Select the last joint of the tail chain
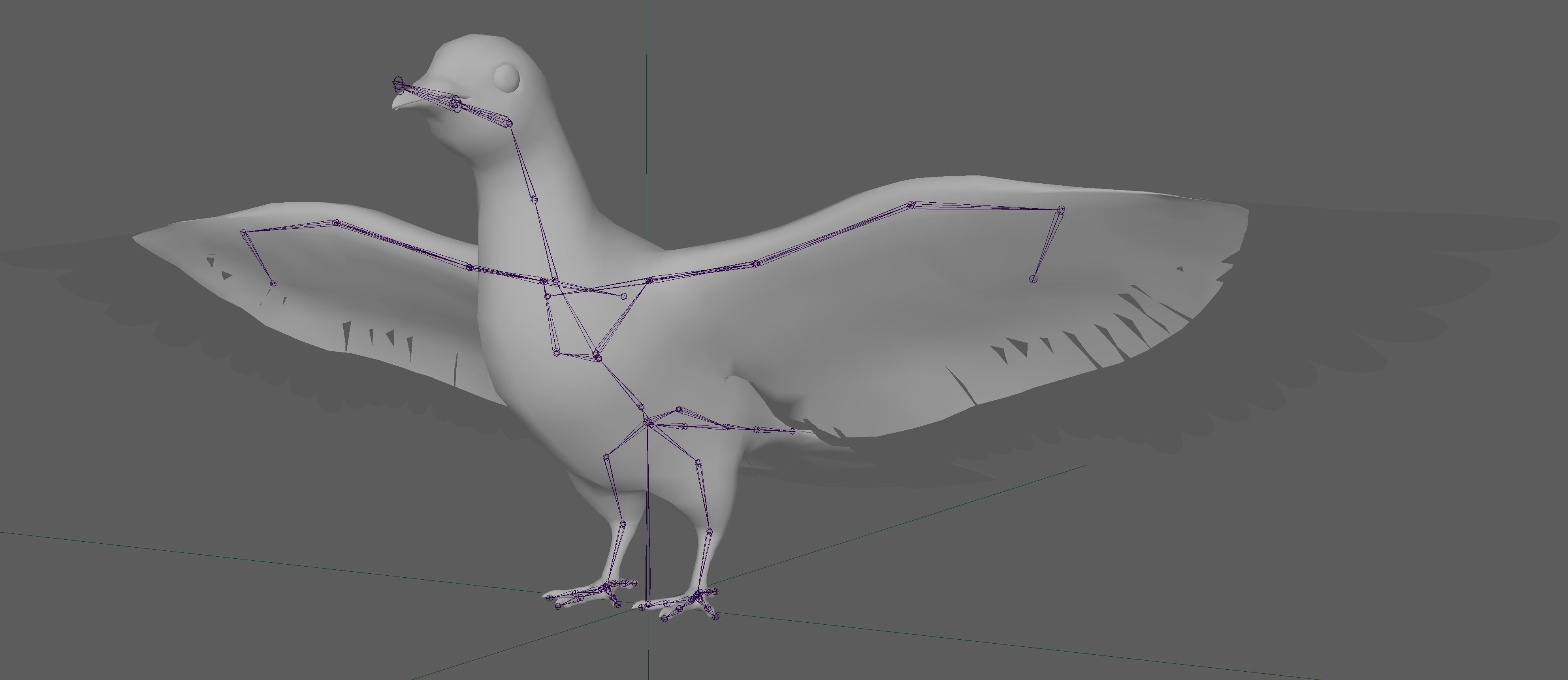This screenshot has height=680, width=1568. click(x=792, y=431)
